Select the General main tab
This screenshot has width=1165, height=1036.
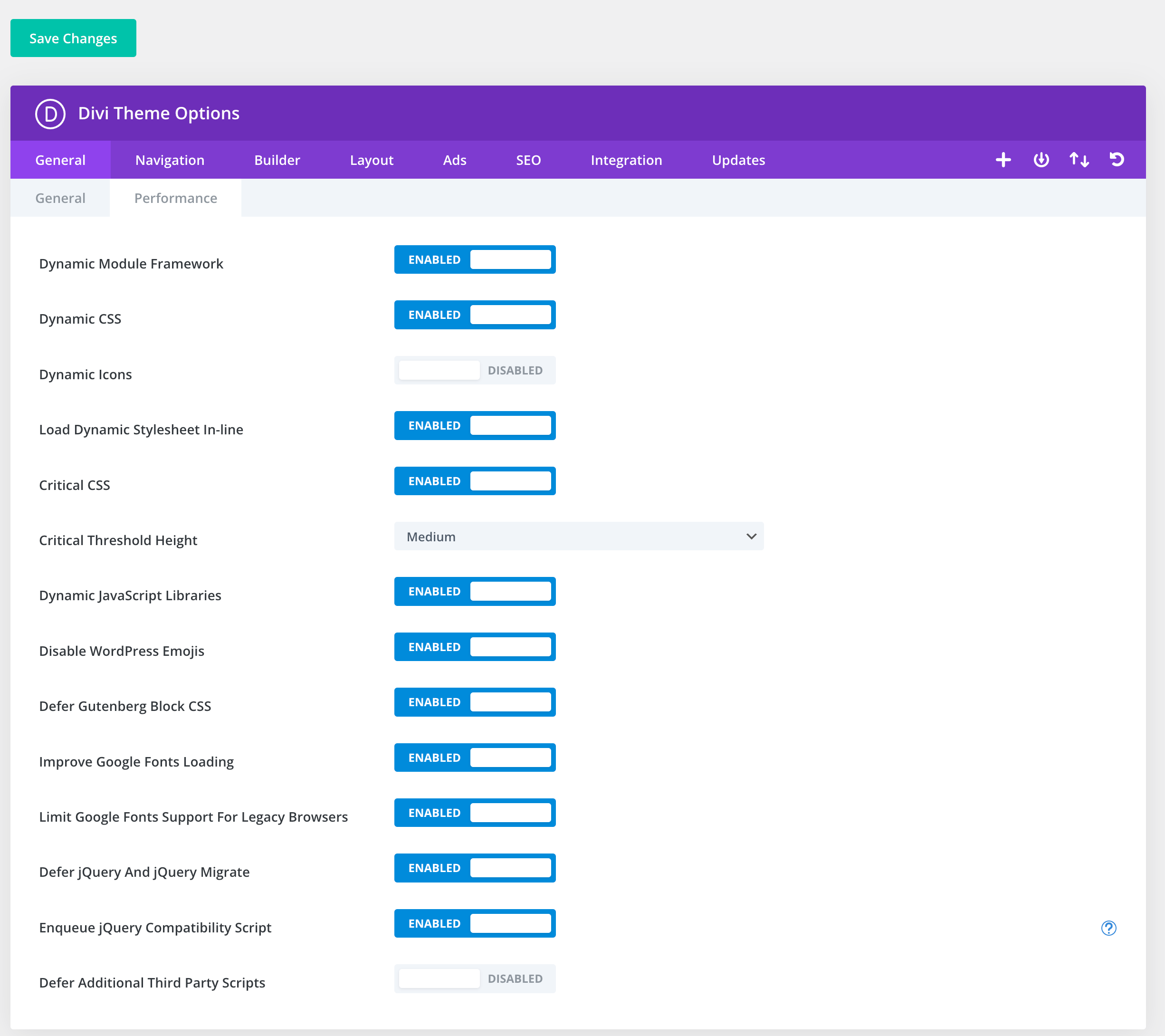[60, 160]
